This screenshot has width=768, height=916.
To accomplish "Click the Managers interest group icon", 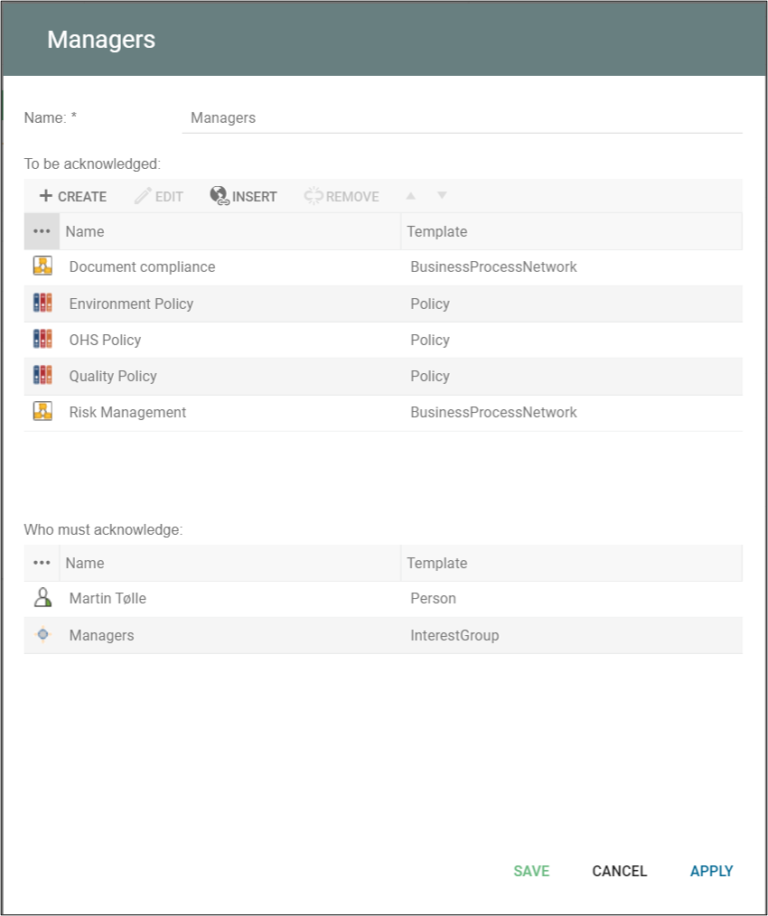I will (42, 635).
